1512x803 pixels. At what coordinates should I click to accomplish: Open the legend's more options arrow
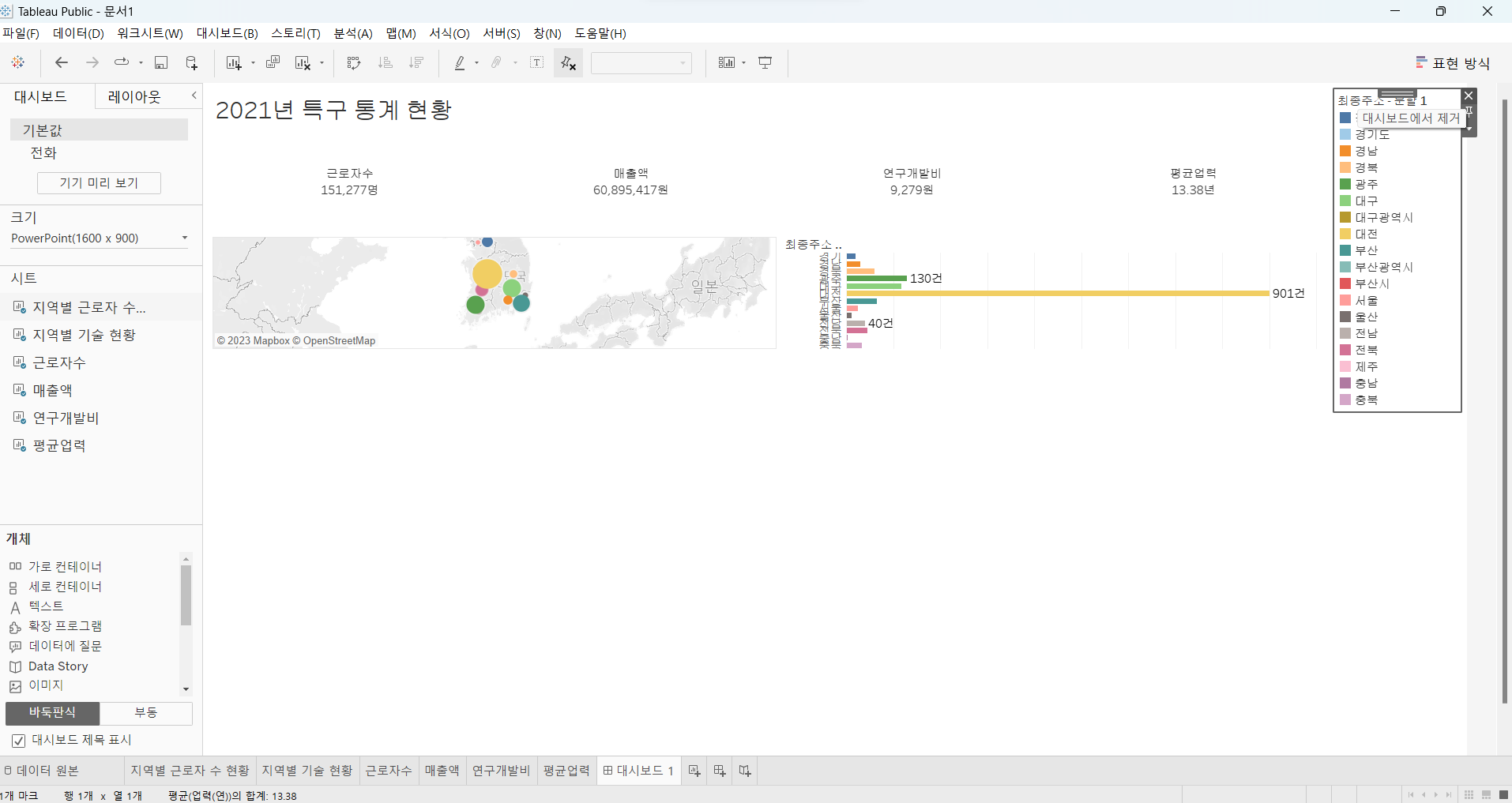point(1469,127)
